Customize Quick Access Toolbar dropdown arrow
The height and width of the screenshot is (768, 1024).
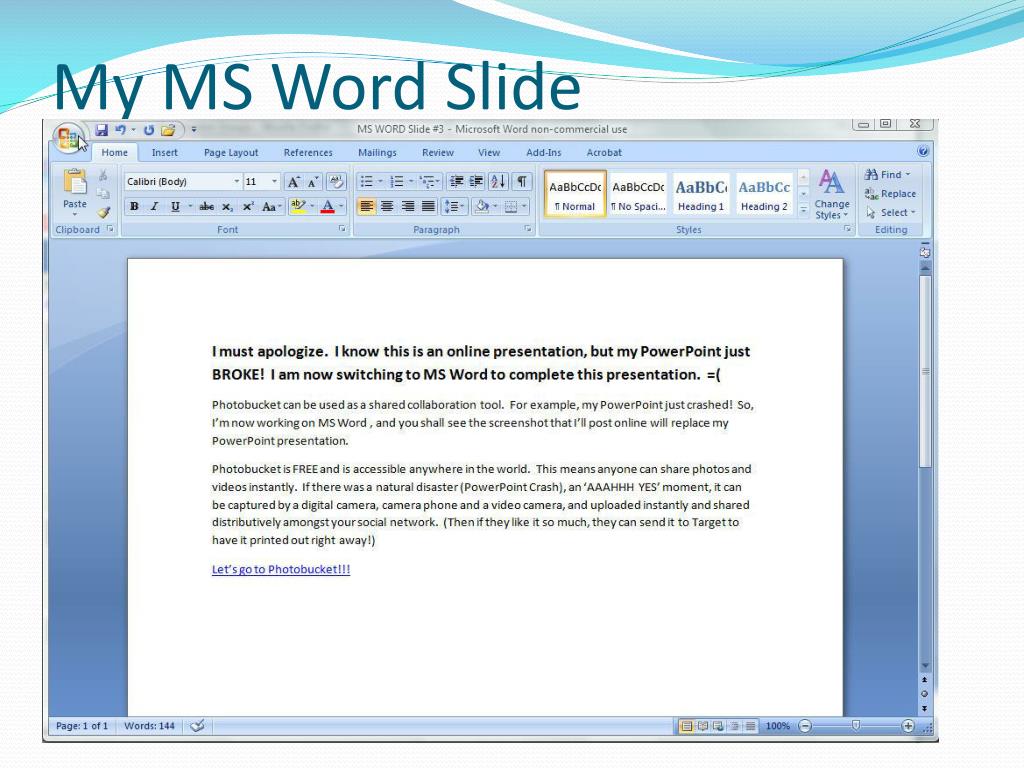193,130
